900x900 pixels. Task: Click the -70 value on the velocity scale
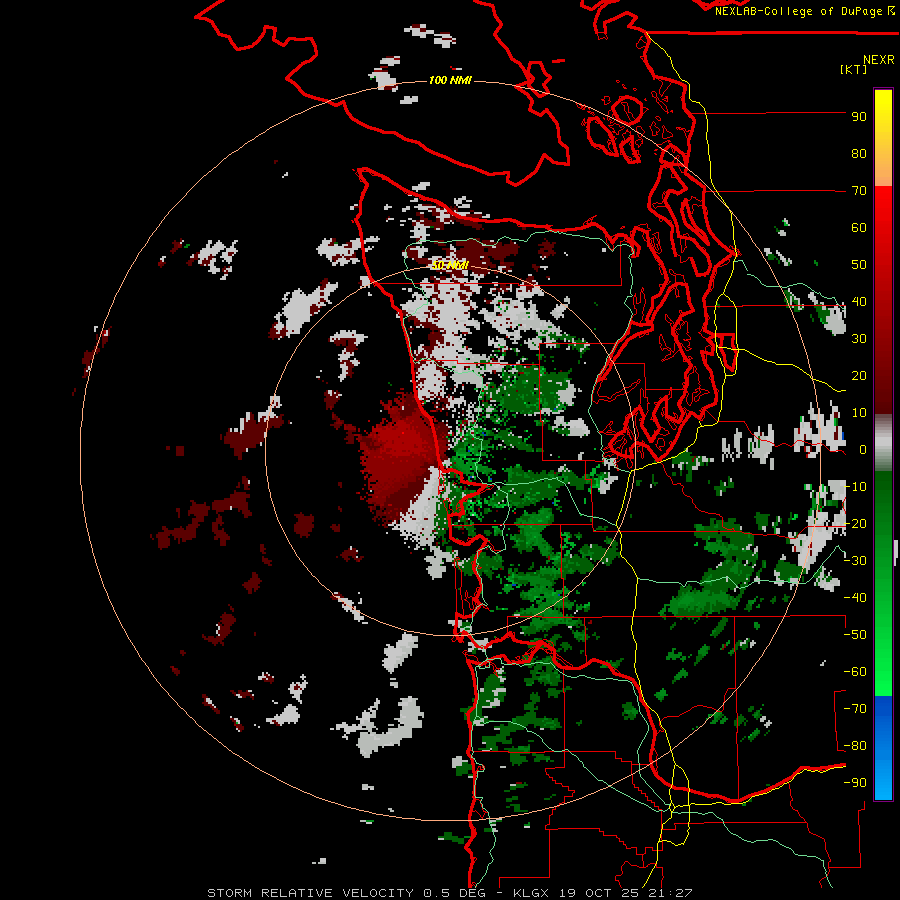[855, 709]
